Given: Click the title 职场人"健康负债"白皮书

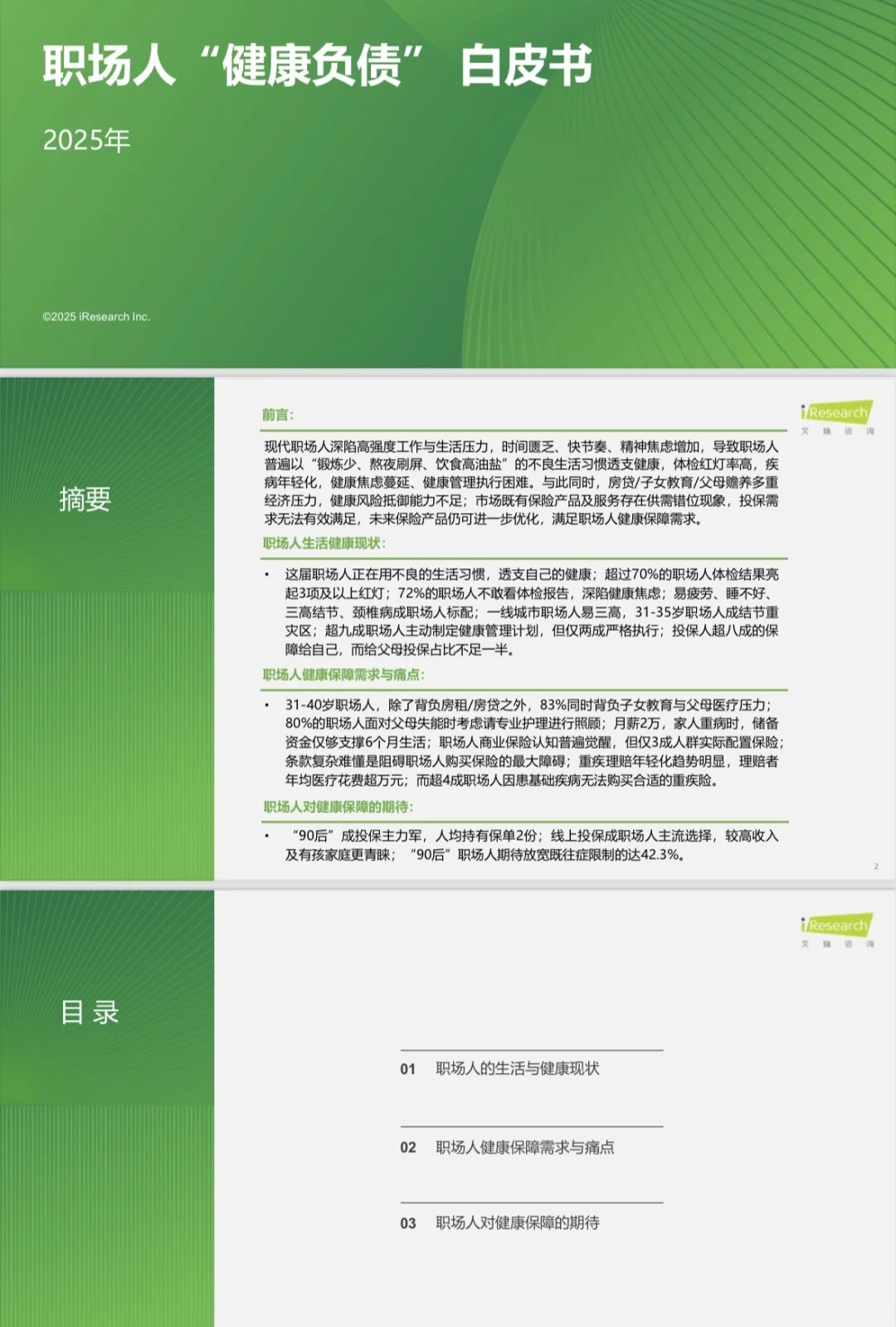Looking at the screenshot, I should tap(317, 66).
